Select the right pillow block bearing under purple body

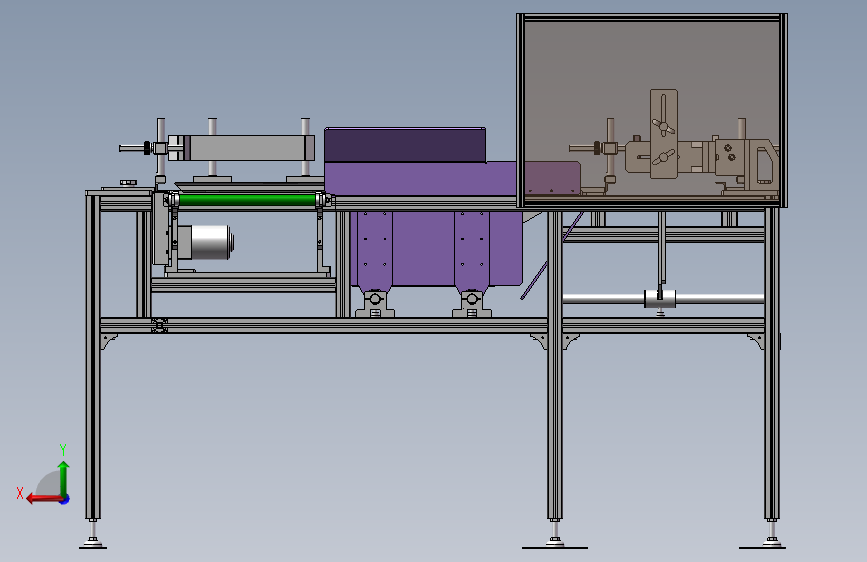[472, 305]
